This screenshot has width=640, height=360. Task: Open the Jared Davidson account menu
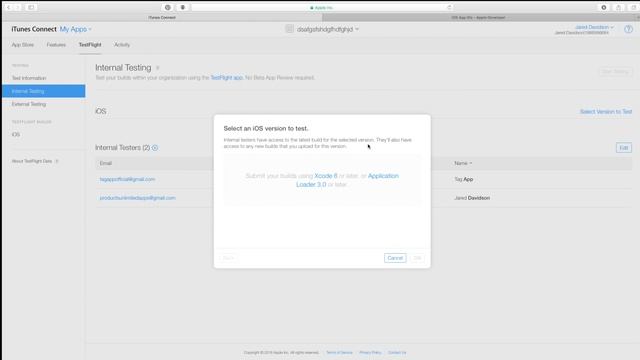(594, 27)
